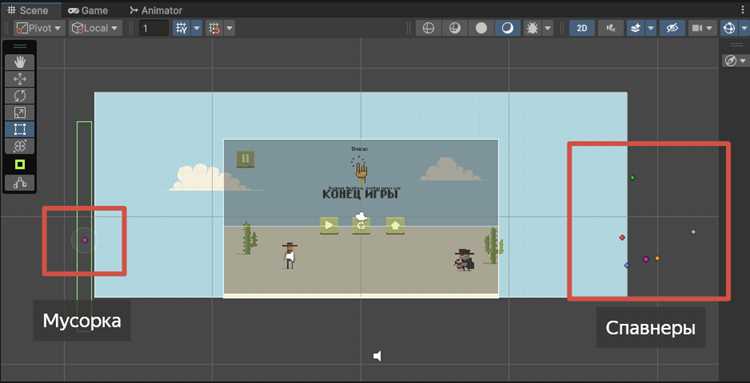The image size is (750, 383).
Task: Select the green spawner point
Action: click(632, 178)
